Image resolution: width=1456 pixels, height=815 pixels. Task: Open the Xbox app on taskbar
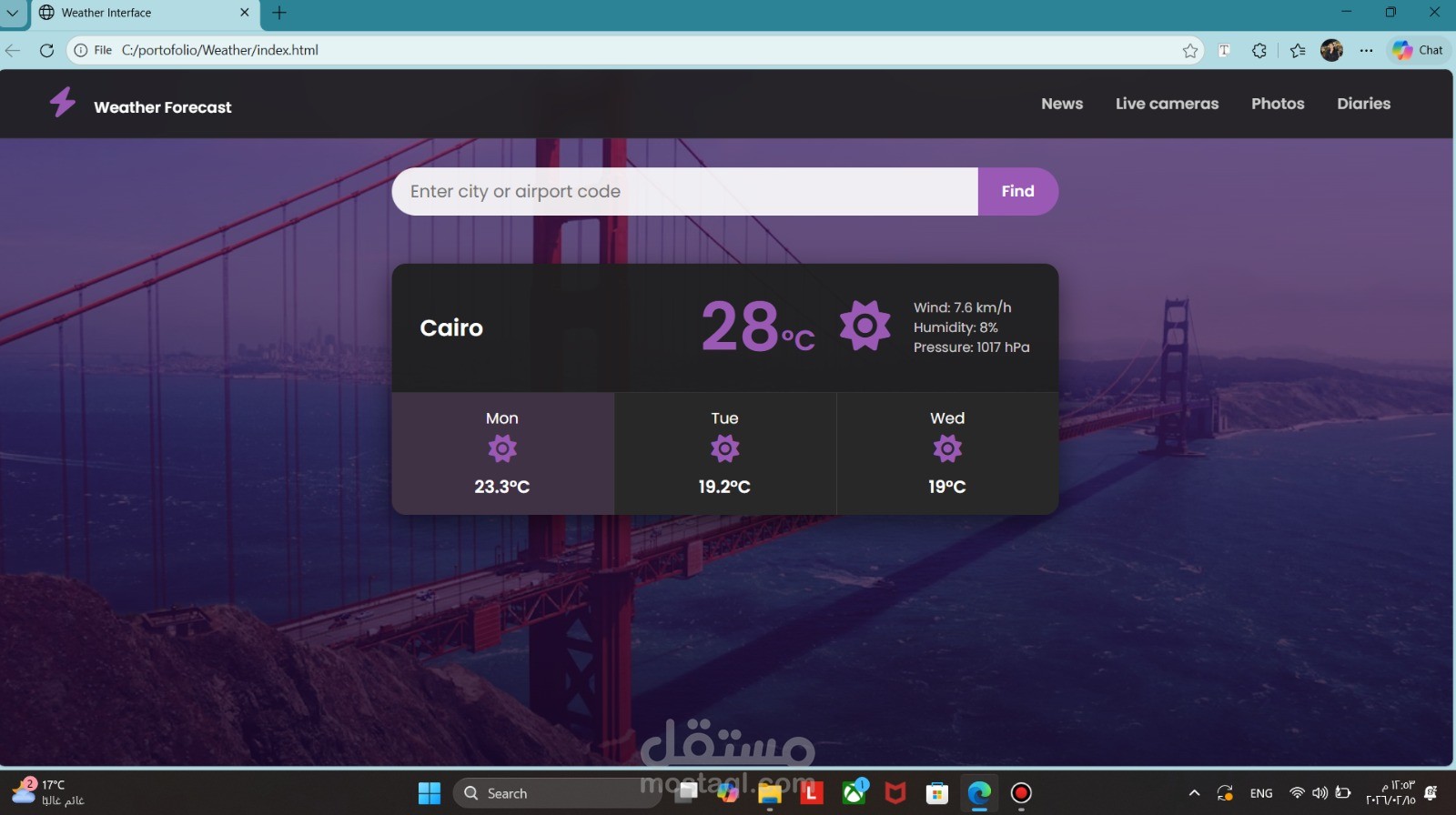click(854, 793)
